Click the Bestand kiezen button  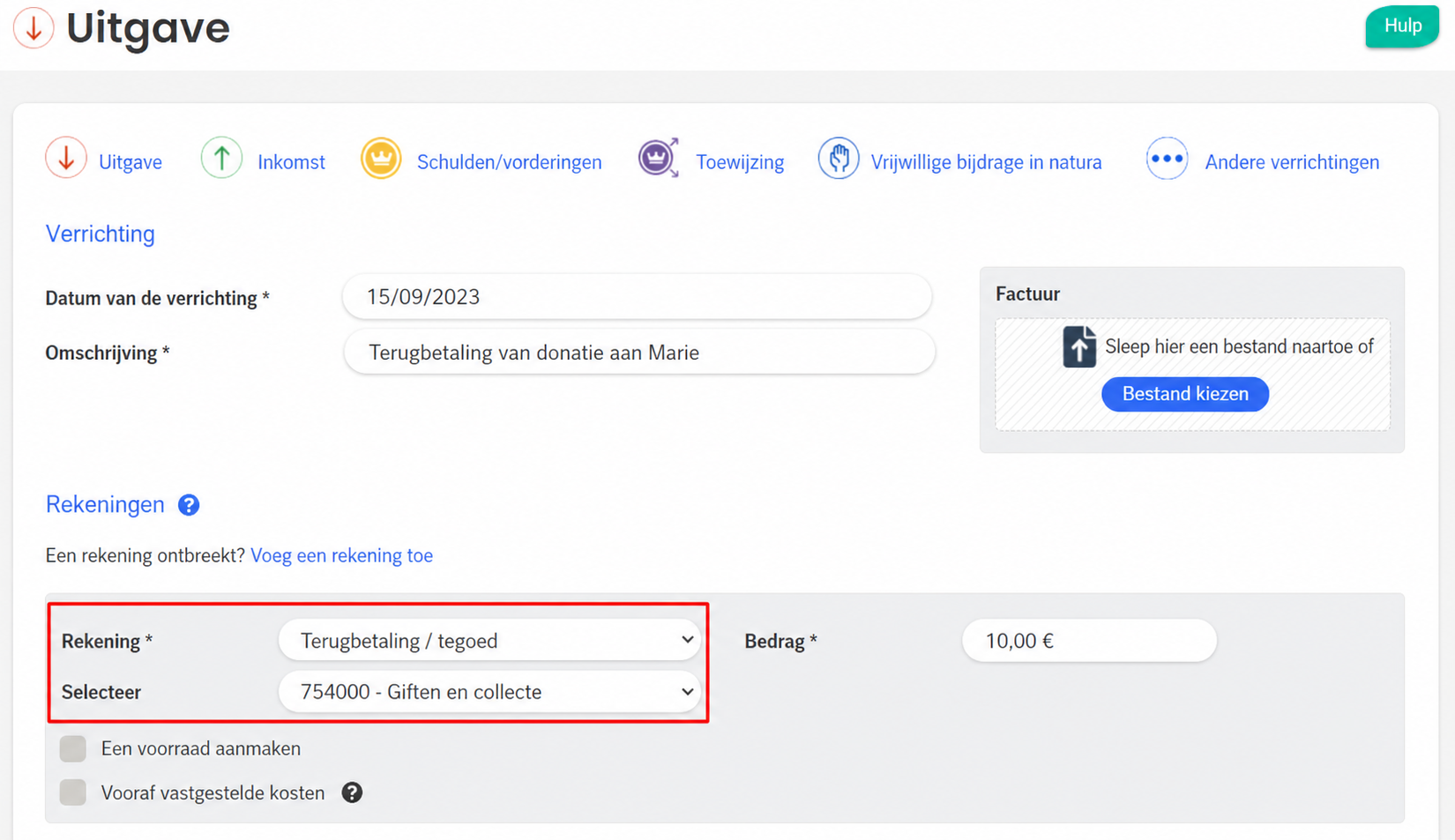pos(1185,394)
